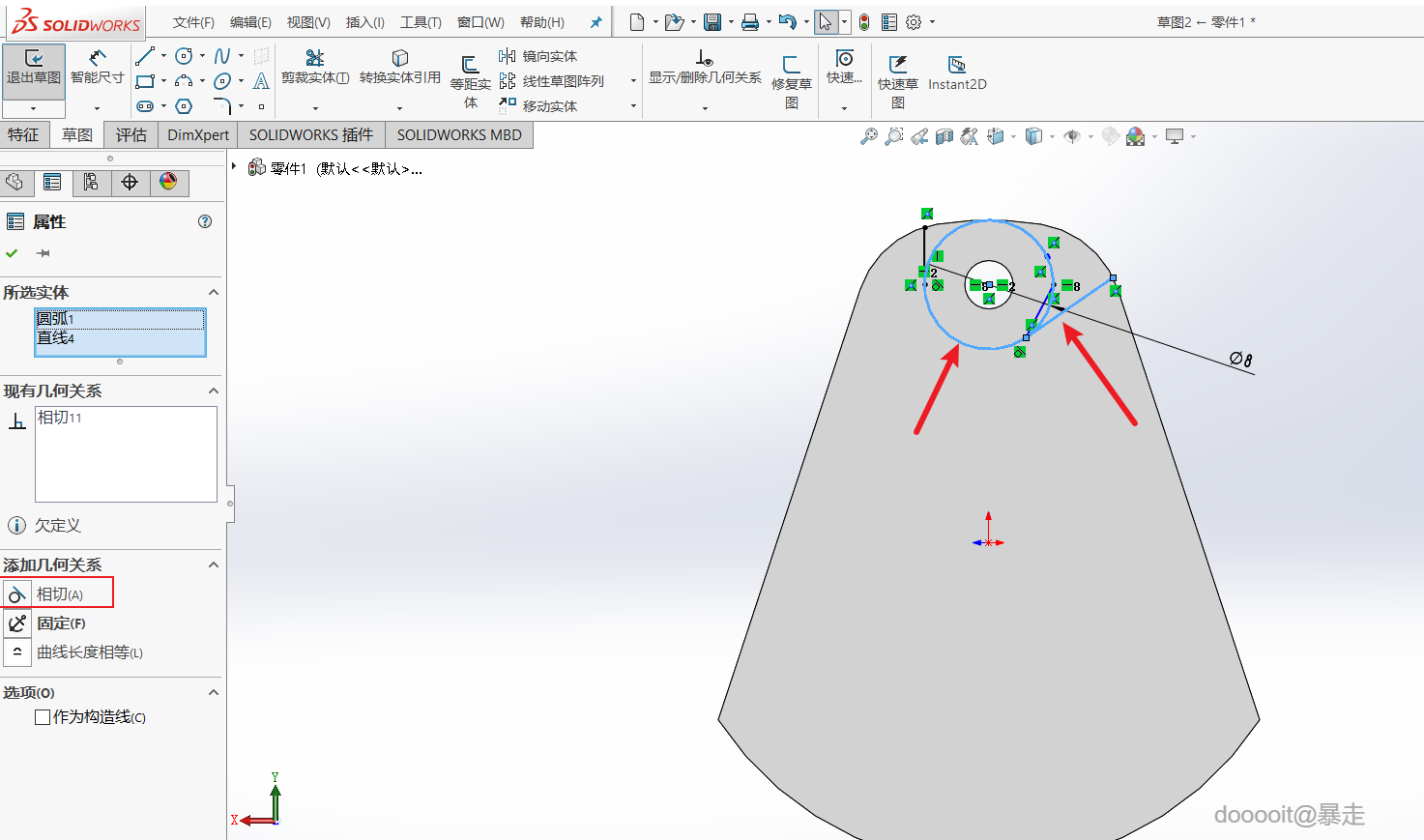Click the Rebuild traffic light icon
The image size is (1424, 840).
pyautogui.click(x=864, y=22)
